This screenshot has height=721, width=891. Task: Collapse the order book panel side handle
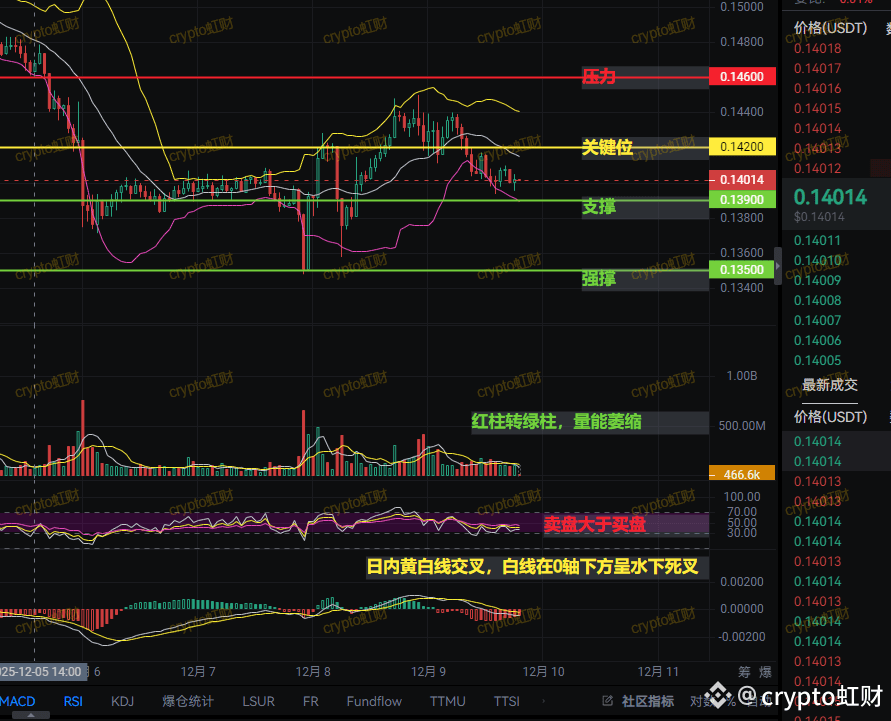click(778, 265)
